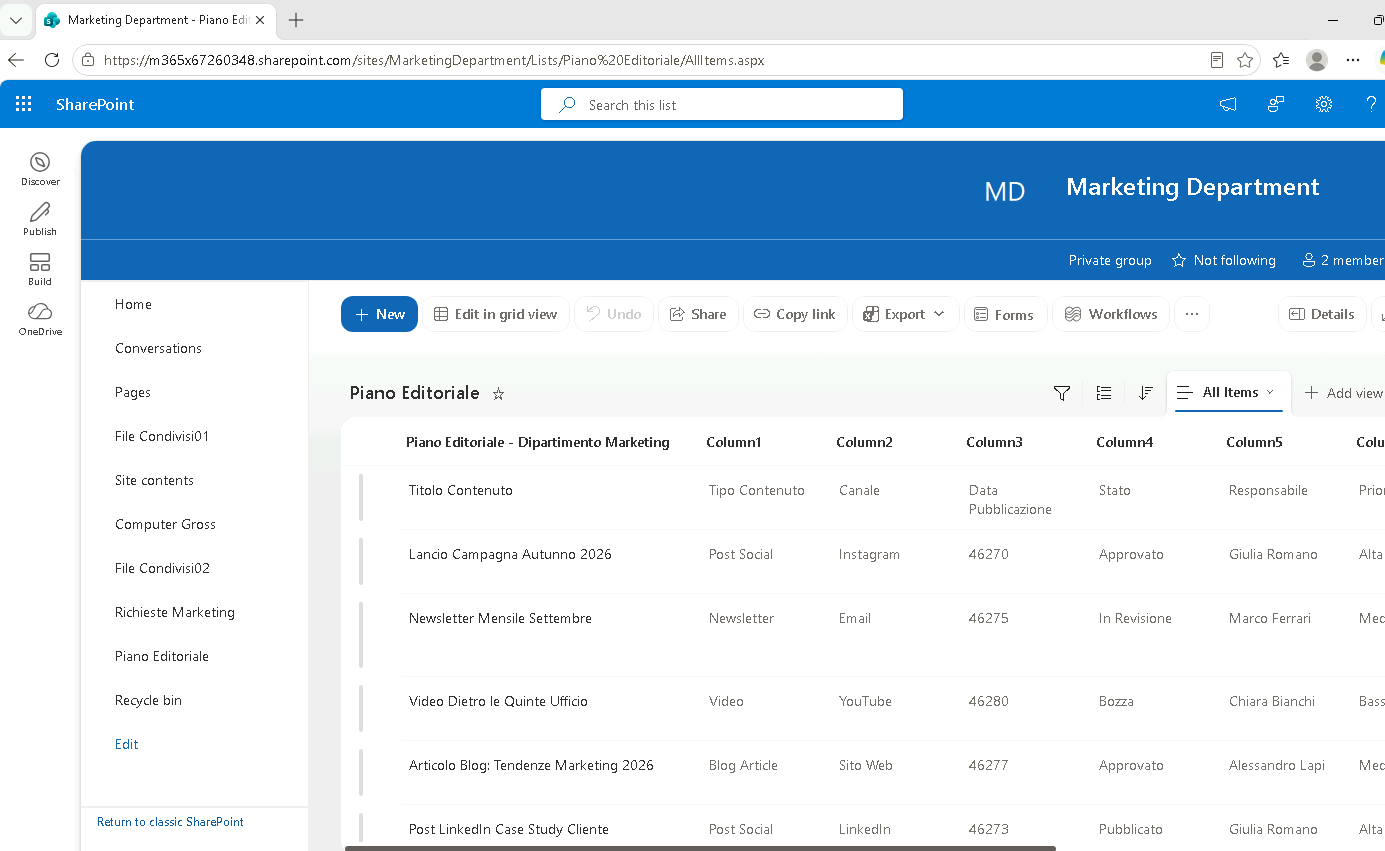This screenshot has width=1385, height=851.
Task: Open the list filter funnel icon
Action: 1062,393
